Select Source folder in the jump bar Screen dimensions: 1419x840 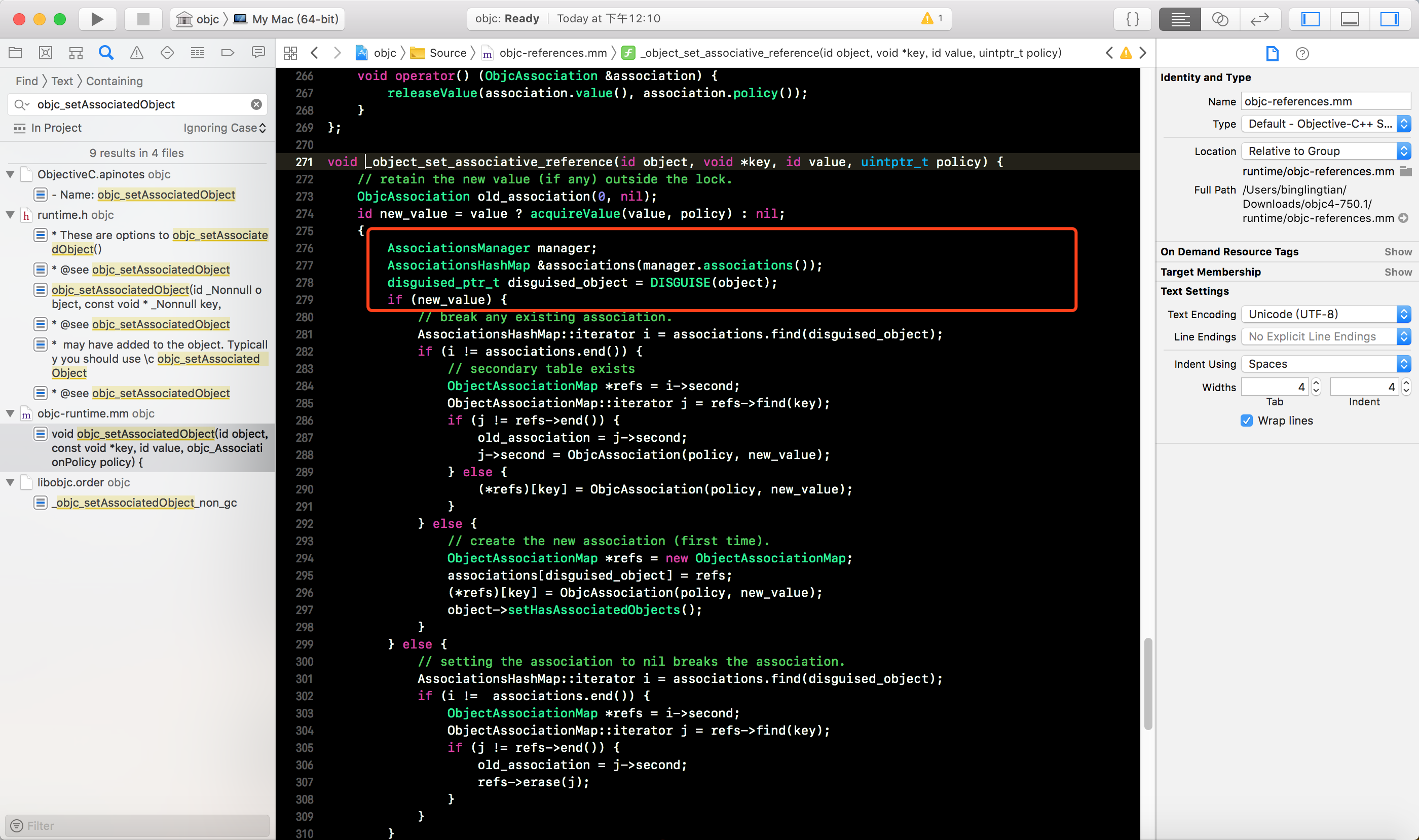coord(447,53)
